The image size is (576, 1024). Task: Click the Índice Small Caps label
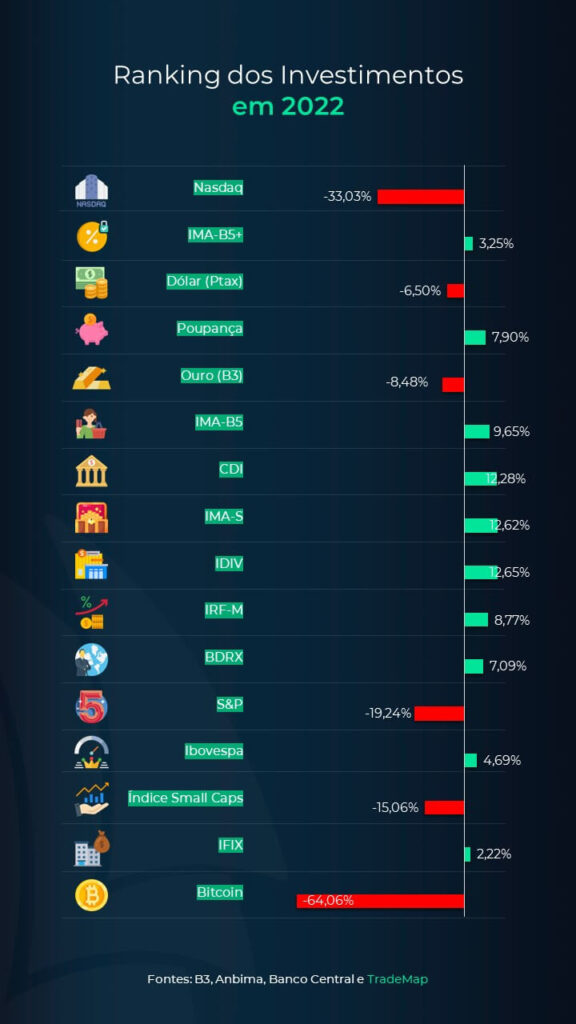pos(185,798)
